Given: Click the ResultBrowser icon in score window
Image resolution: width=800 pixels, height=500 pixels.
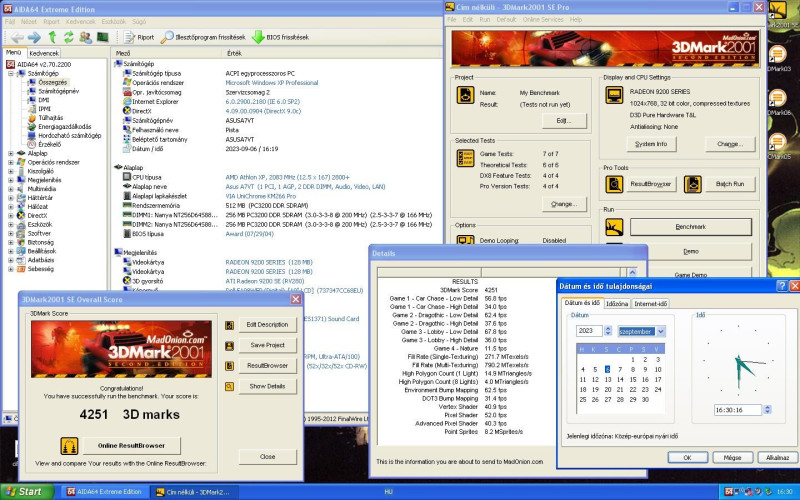Looking at the screenshot, I should tap(230, 366).
